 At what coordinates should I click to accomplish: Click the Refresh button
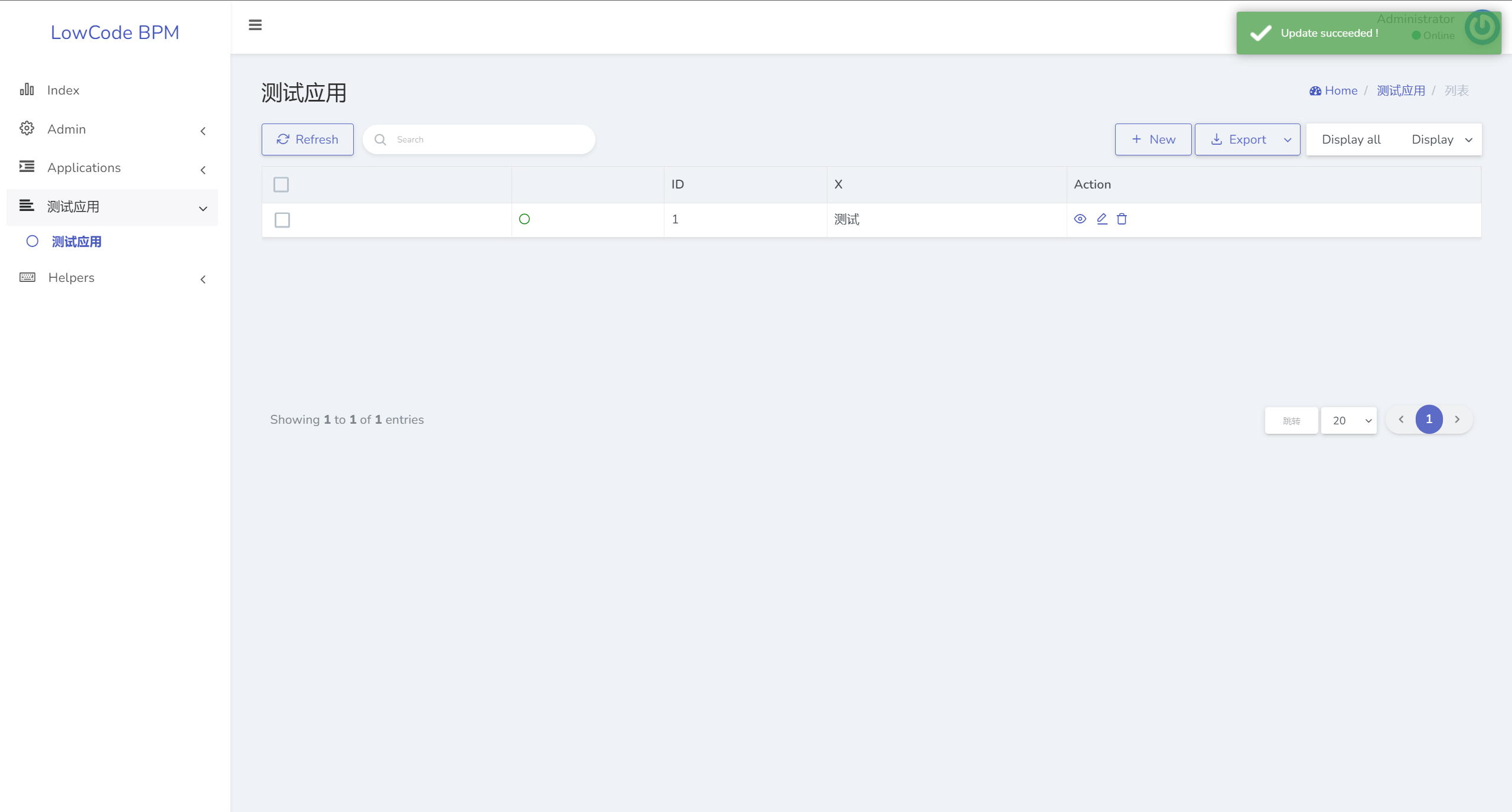(308, 139)
